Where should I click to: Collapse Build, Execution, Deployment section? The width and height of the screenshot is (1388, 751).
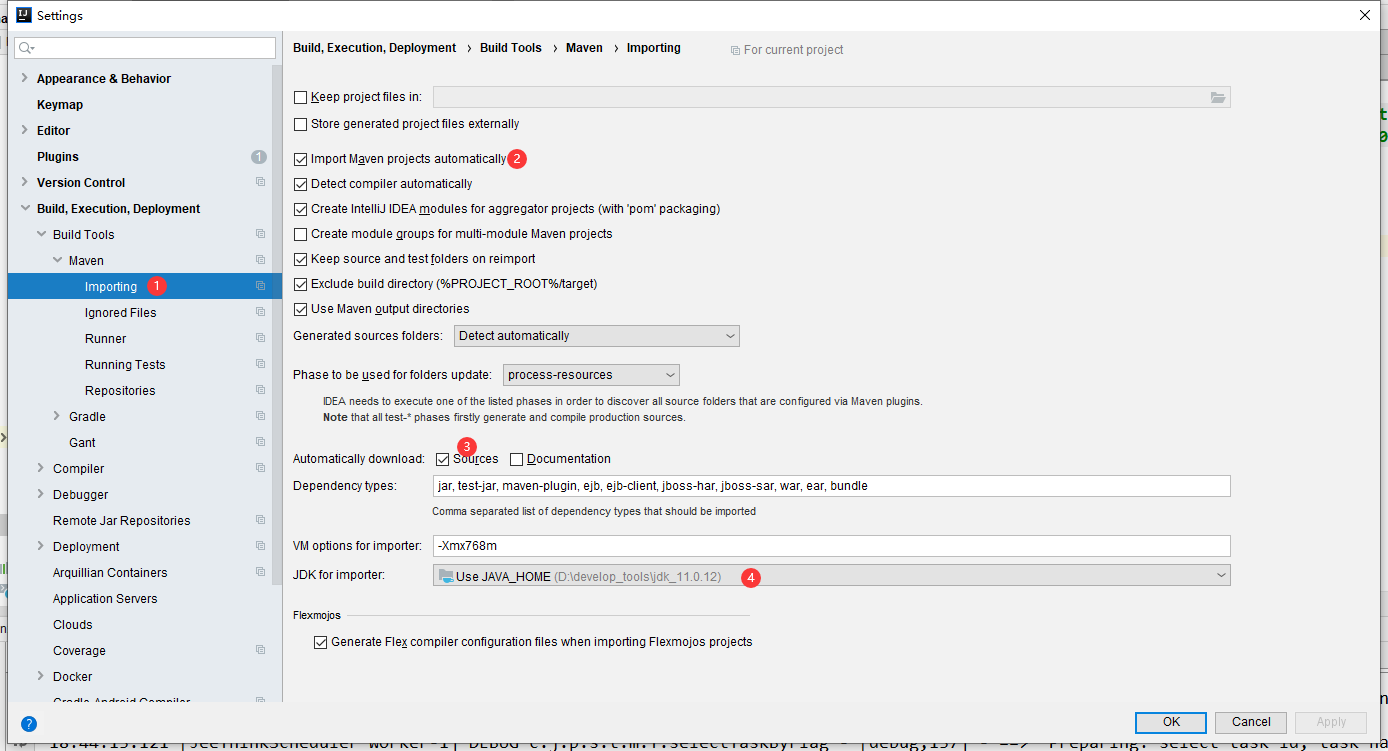tap(24, 208)
